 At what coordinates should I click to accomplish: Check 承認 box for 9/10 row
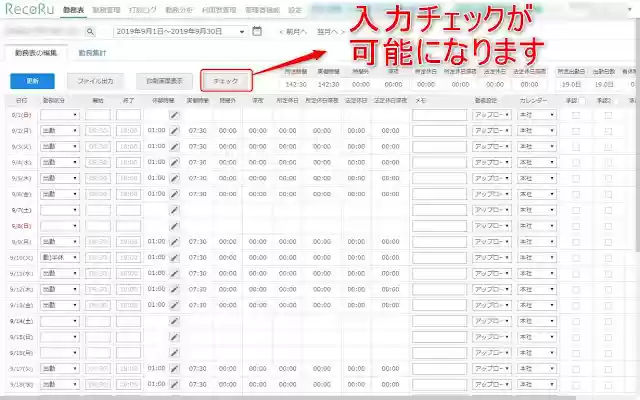point(576,258)
